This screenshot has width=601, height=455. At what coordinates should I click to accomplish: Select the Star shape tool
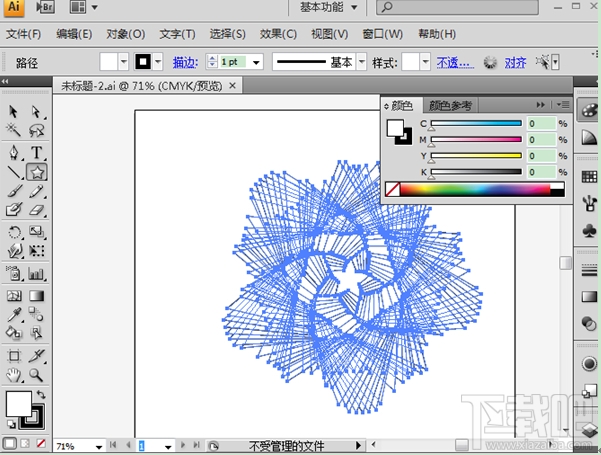click(x=37, y=172)
